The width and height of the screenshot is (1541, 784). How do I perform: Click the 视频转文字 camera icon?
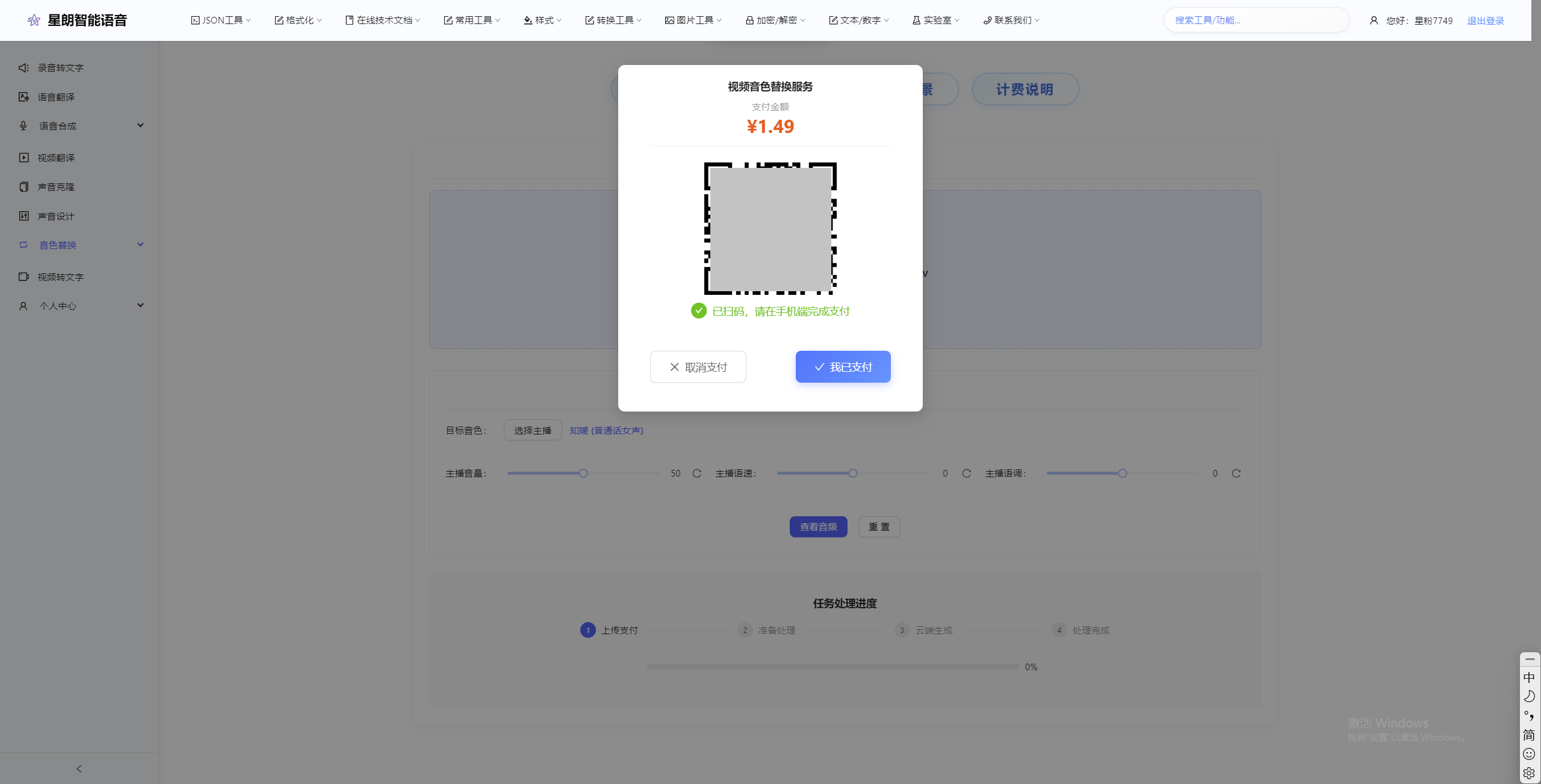tap(23, 277)
